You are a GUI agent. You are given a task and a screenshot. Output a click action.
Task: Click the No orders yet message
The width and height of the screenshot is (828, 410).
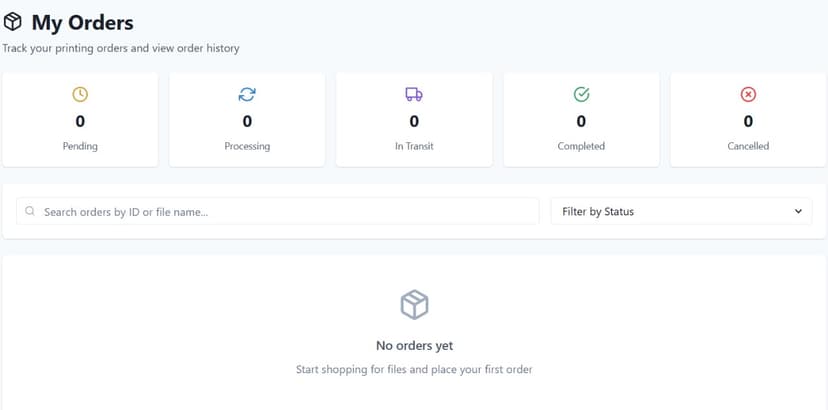pyautogui.click(x=414, y=346)
